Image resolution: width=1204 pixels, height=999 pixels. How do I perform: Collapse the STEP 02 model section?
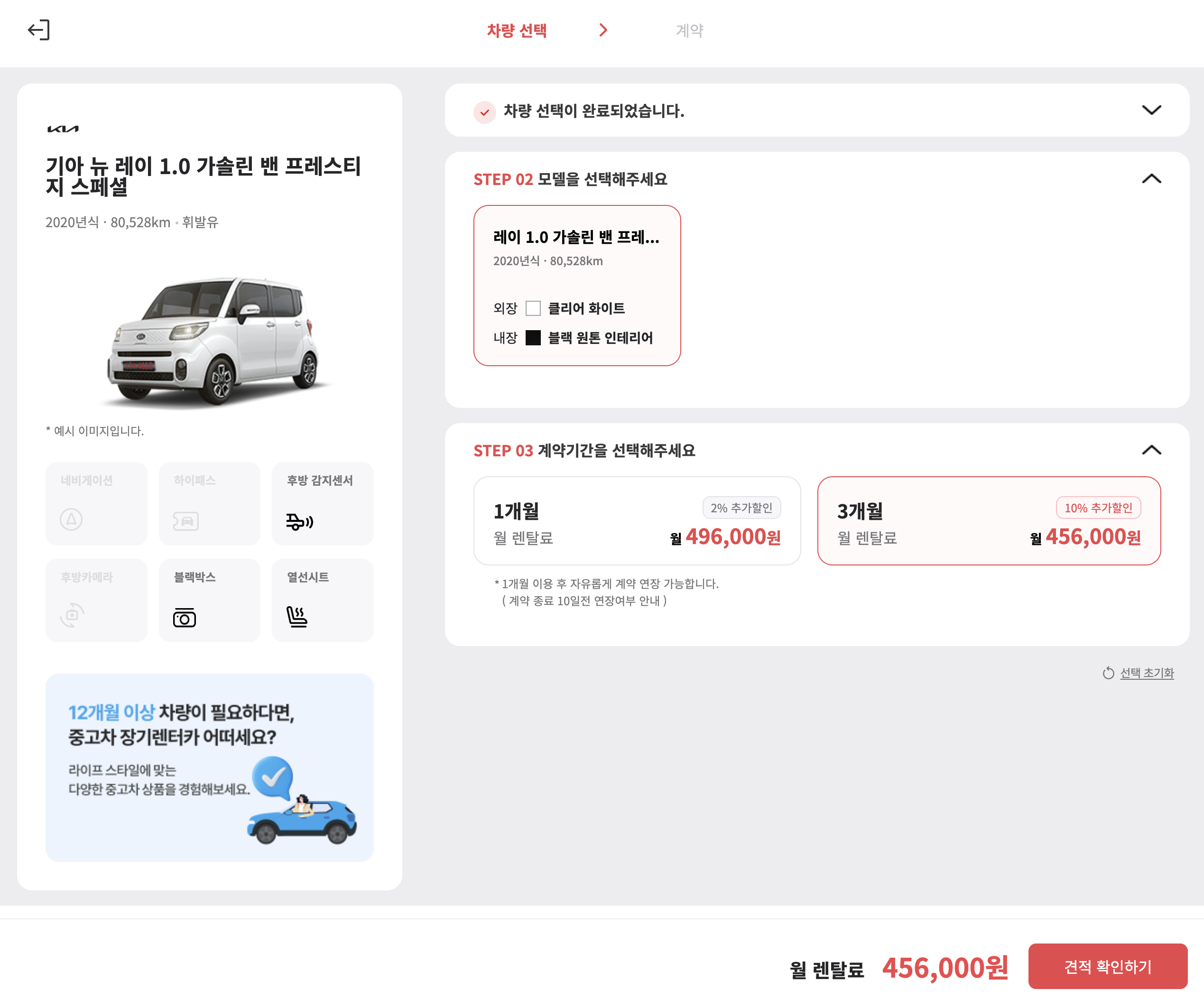(x=1151, y=179)
